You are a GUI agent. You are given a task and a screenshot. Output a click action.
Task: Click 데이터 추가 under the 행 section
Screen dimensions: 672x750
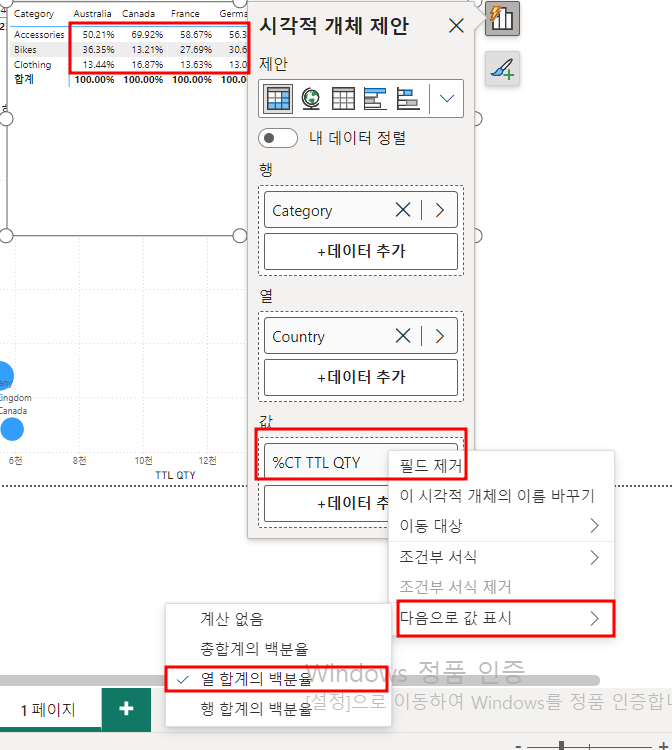click(x=361, y=252)
